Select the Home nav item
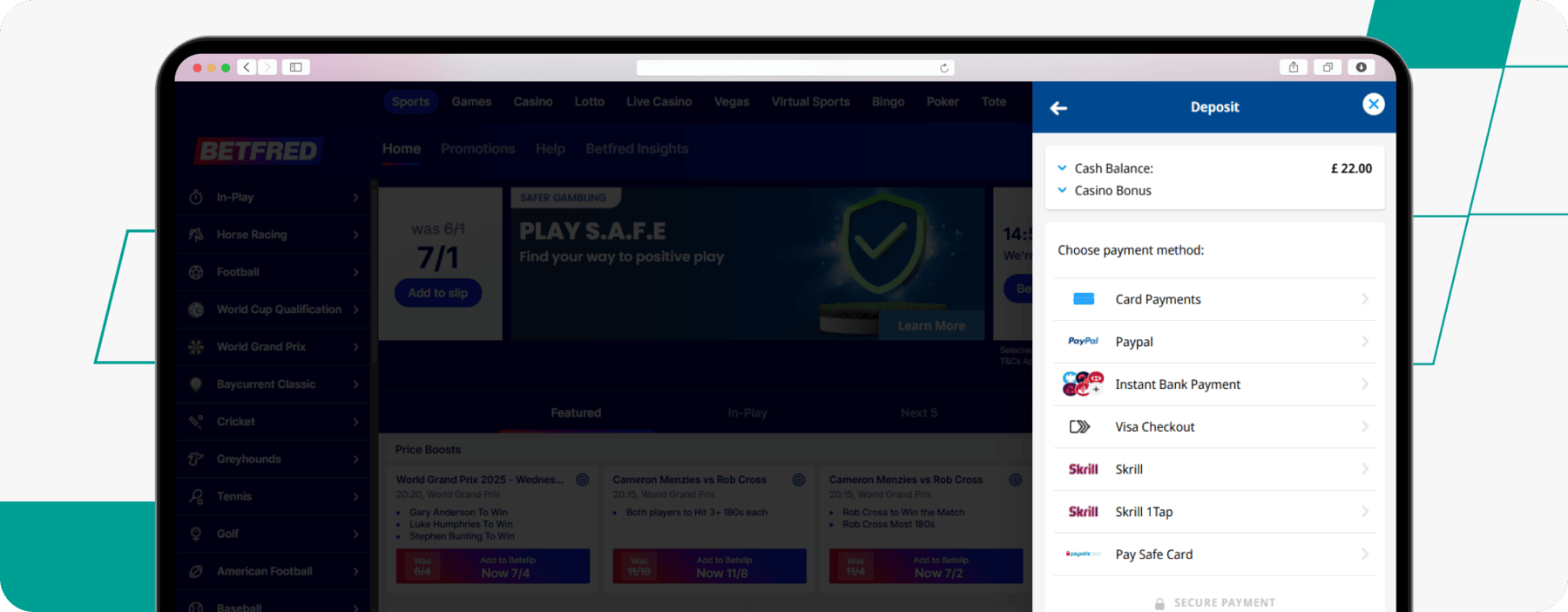 (402, 149)
